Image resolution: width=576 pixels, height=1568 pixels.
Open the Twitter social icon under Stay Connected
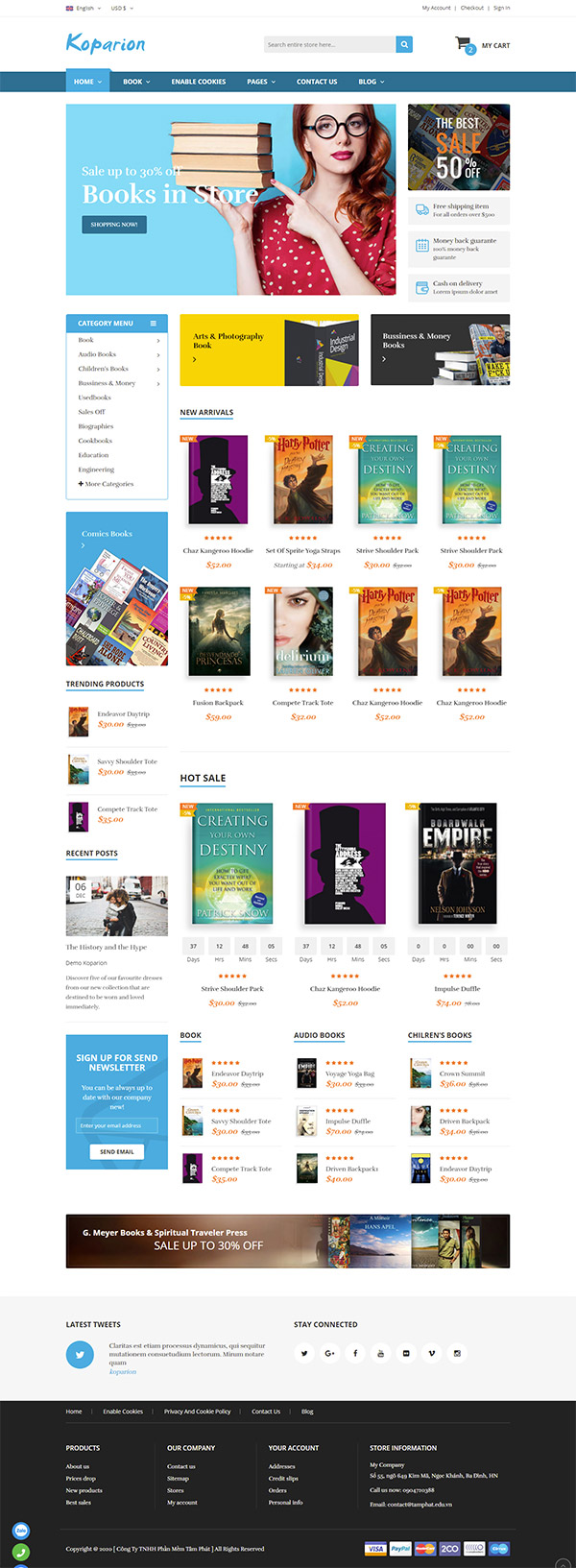pyautogui.click(x=304, y=1353)
